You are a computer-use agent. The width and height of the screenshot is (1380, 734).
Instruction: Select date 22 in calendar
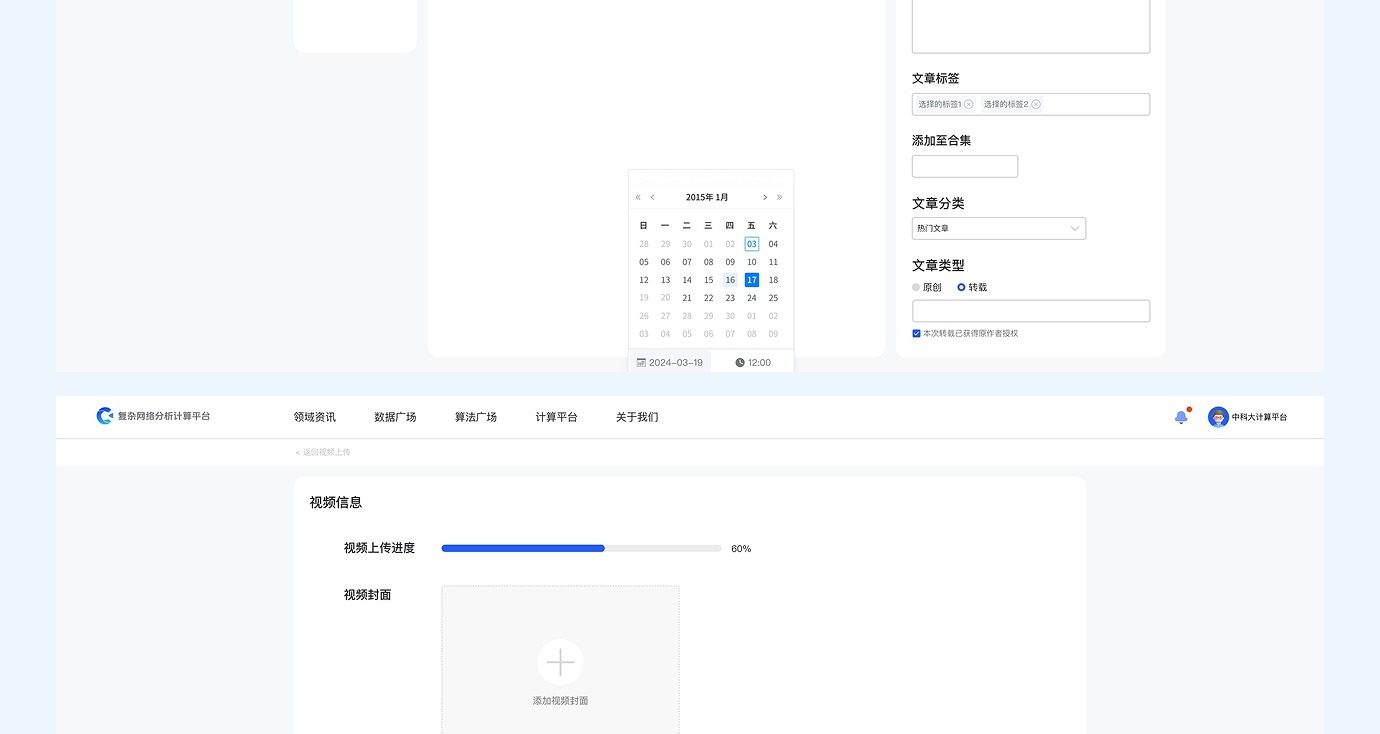click(708, 298)
